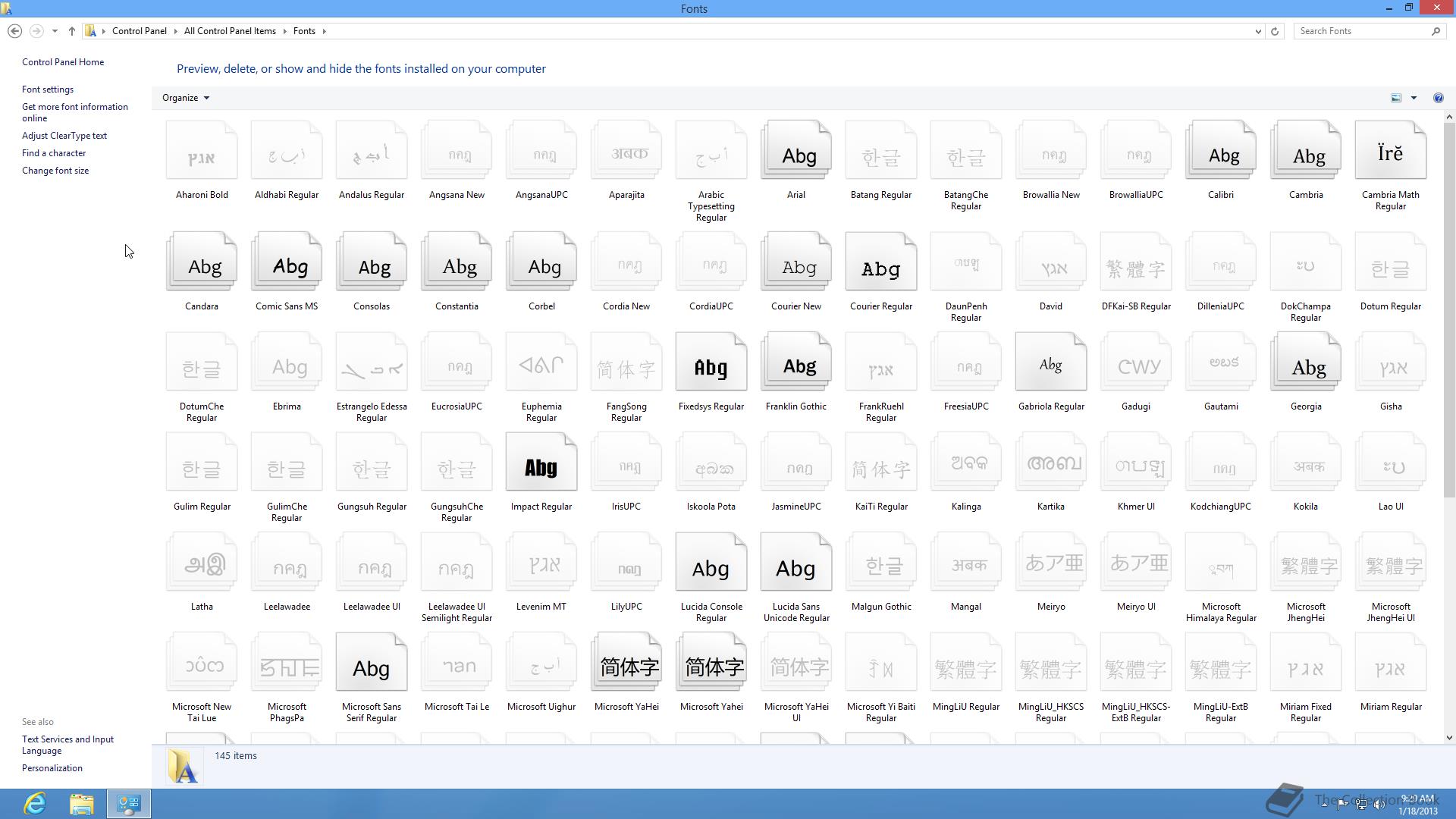
Task: Click Control Panel in the breadcrumb
Action: 140,31
